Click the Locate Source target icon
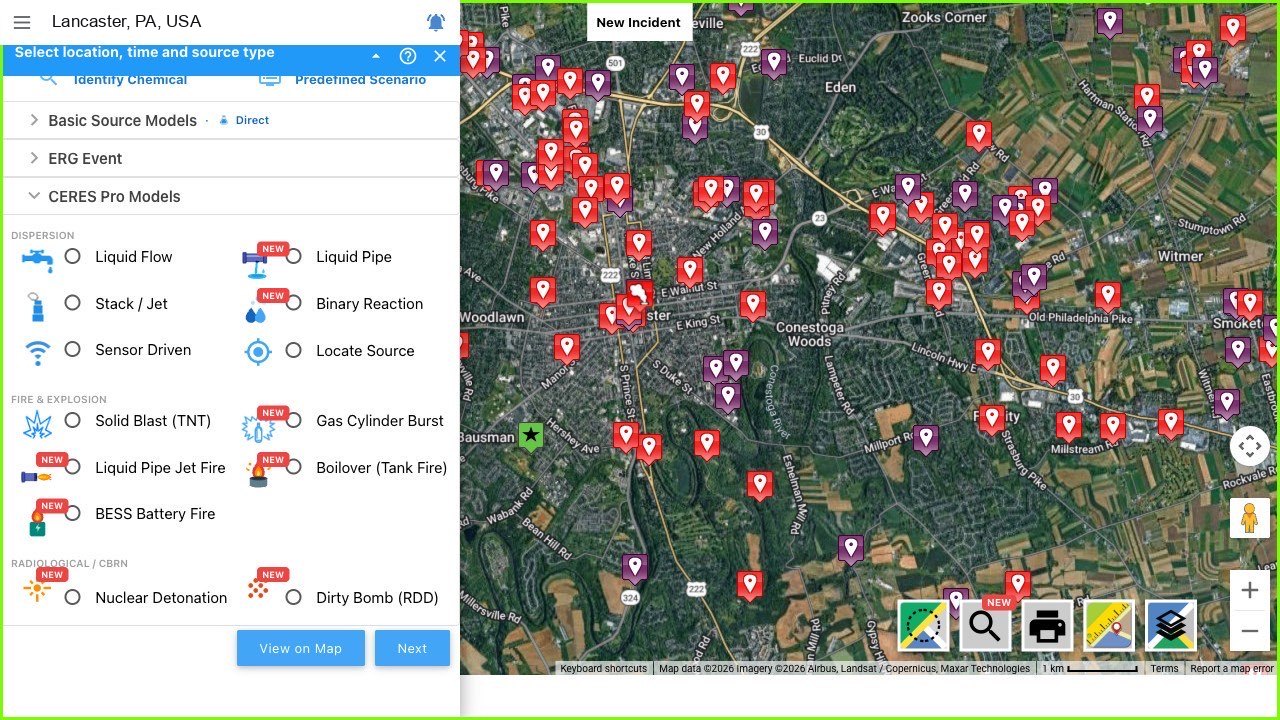Screen dimensions: 1280x720 tap(258, 352)
